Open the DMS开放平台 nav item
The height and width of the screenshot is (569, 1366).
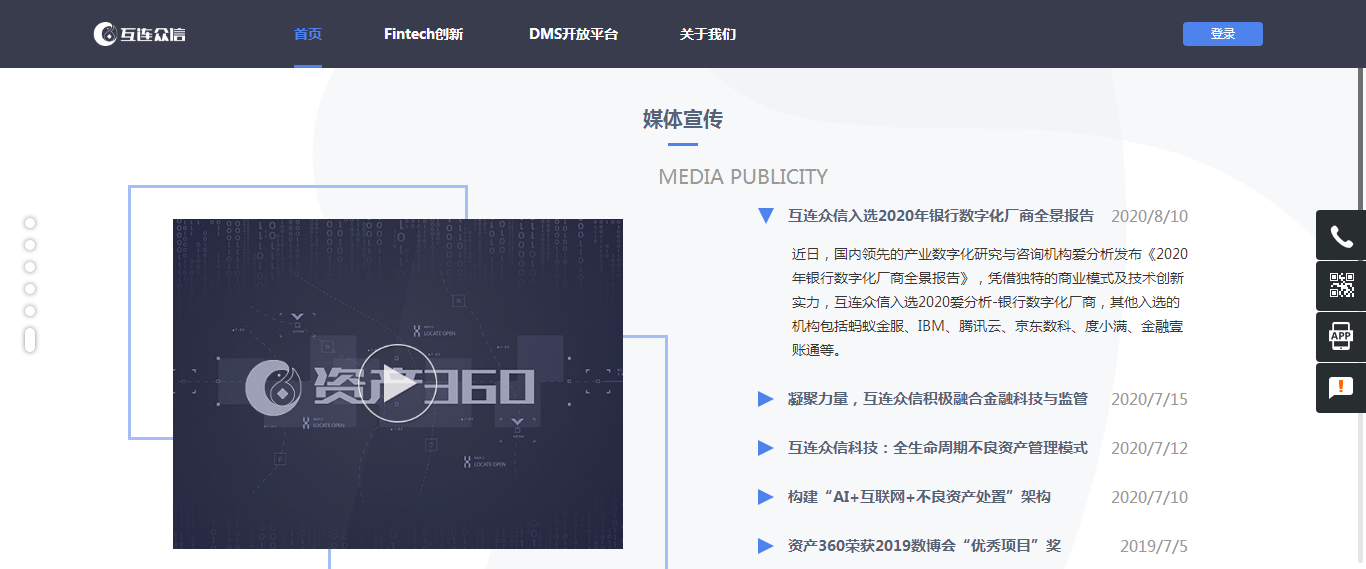[x=574, y=34]
